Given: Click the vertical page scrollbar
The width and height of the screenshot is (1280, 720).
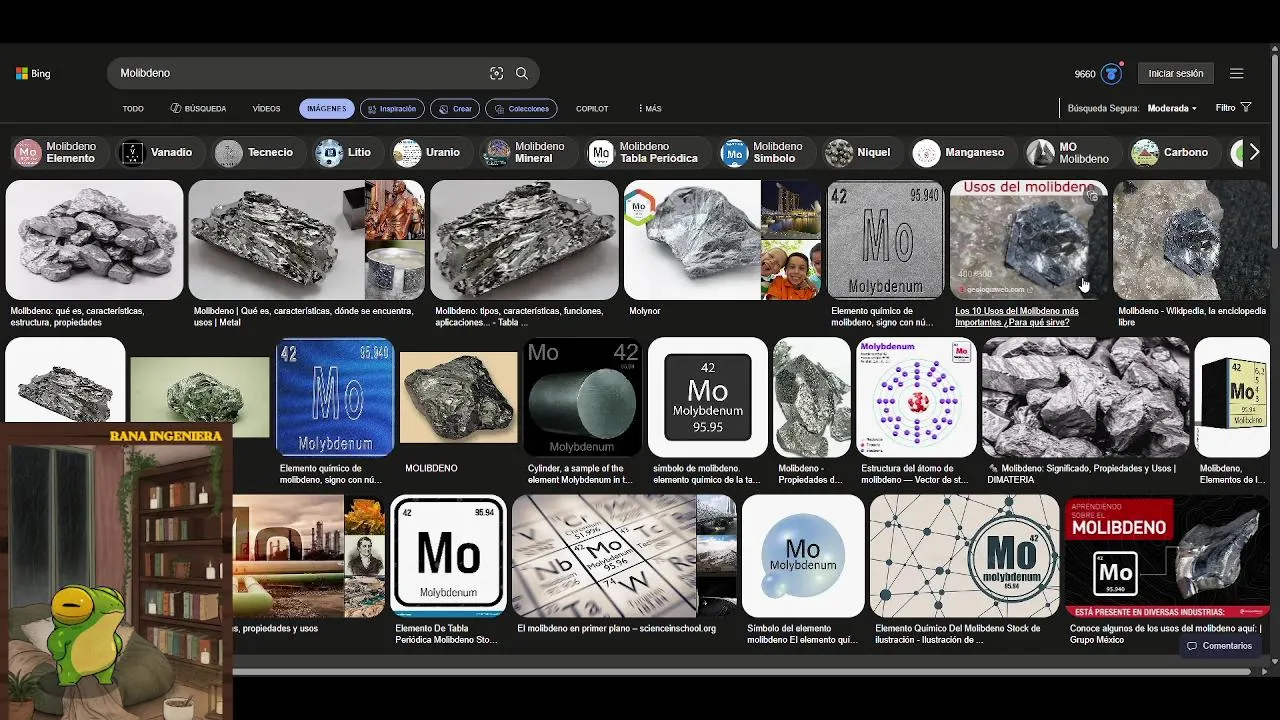Looking at the screenshot, I should pos(1274,150).
